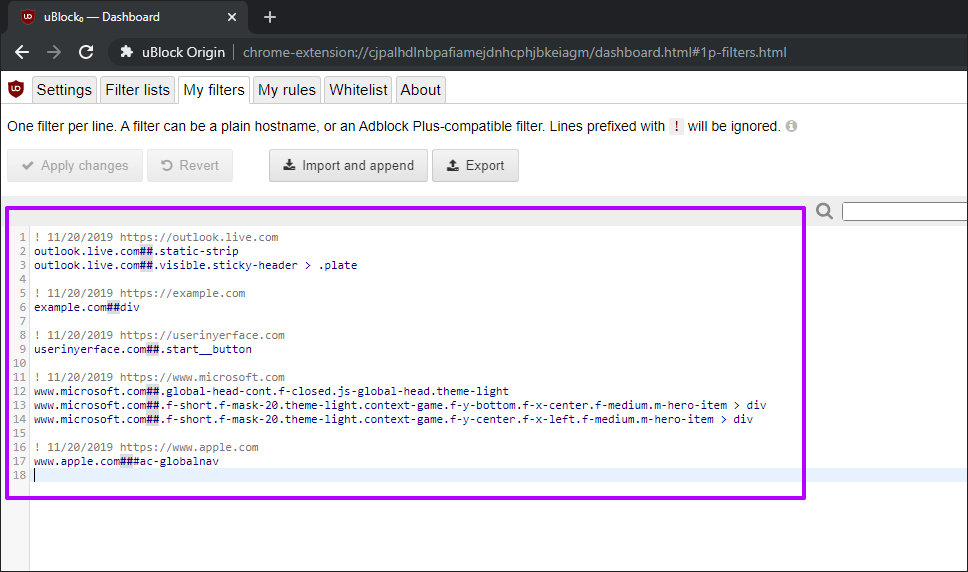Click the browser back arrow
The width and height of the screenshot is (968, 572).
pyautogui.click(x=22, y=52)
